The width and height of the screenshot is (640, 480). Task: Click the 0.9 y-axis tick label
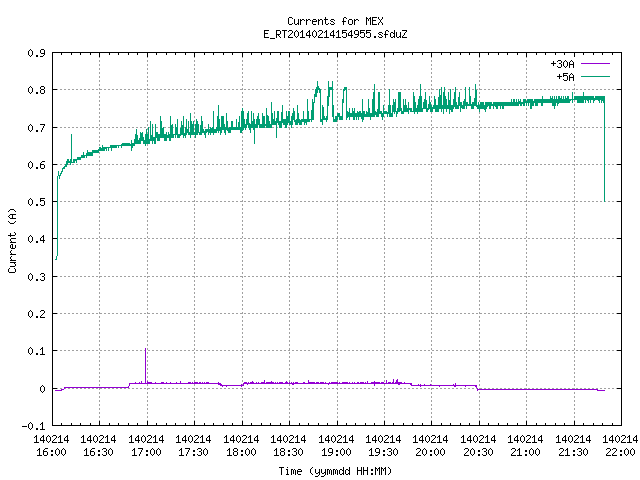click(x=36, y=53)
